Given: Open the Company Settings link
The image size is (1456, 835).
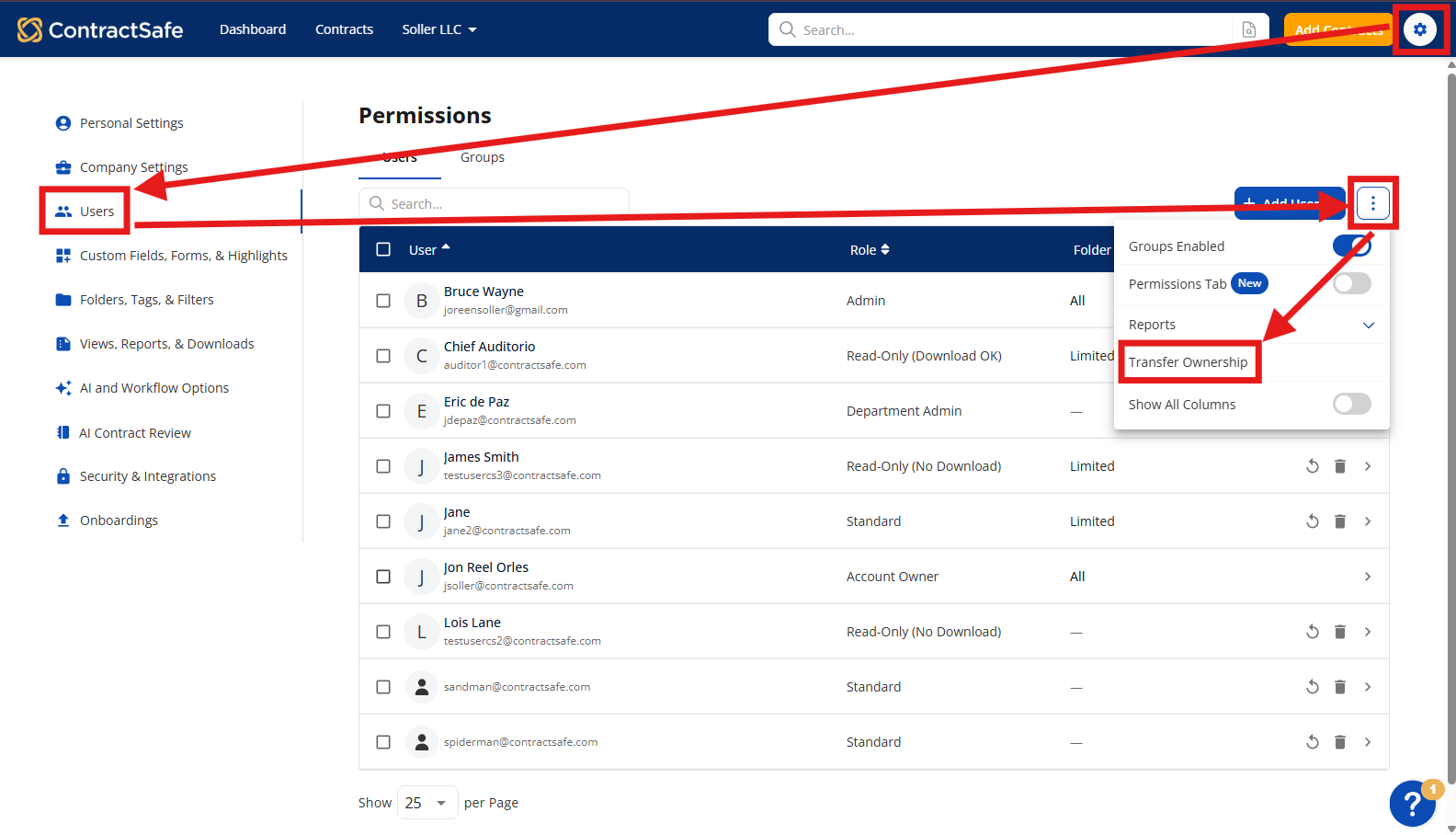Looking at the screenshot, I should click(134, 167).
